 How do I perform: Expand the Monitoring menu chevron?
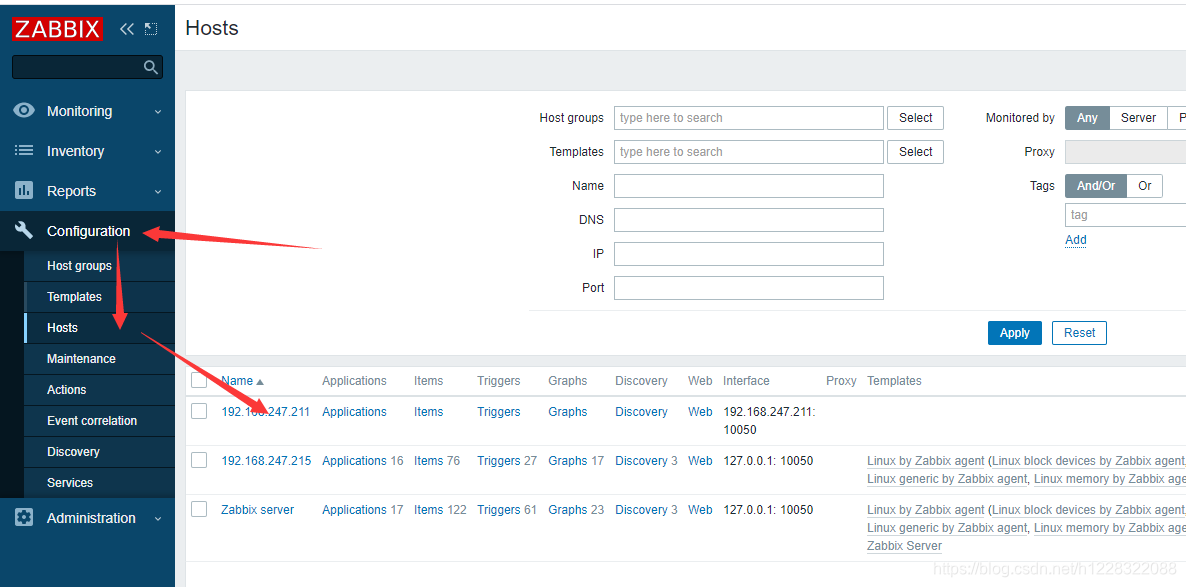click(157, 112)
